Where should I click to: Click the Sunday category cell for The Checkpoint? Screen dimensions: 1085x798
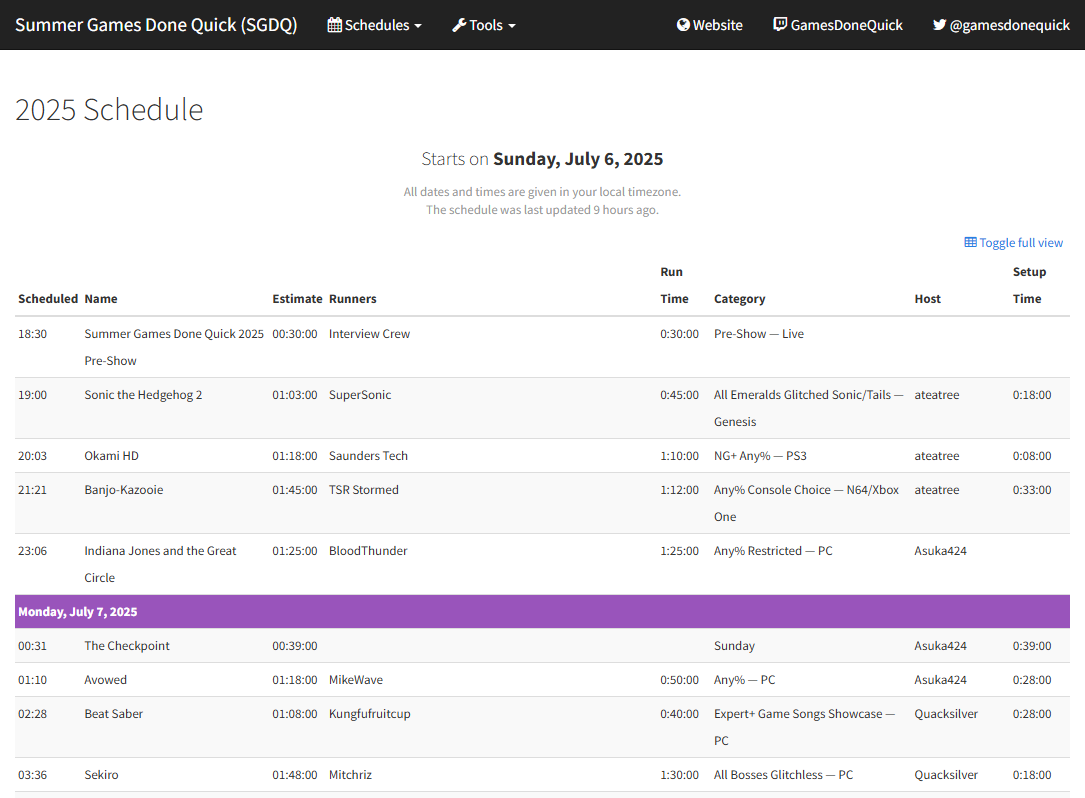[735, 646]
